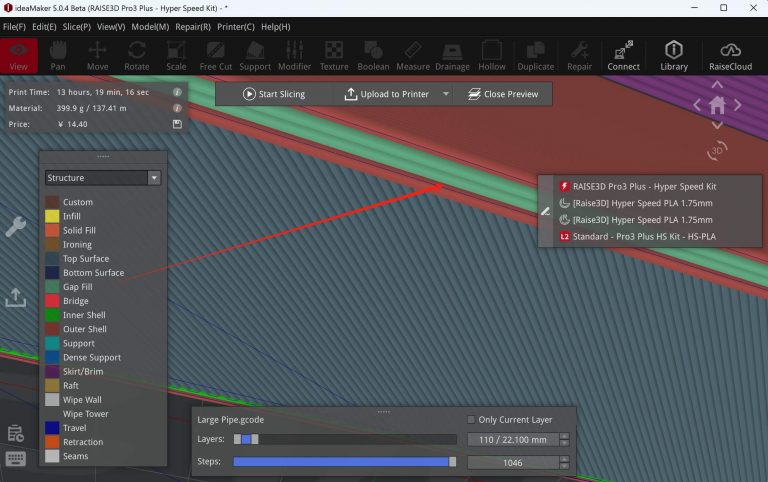Open the Library
Screen dimensions: 768x482
click(x=674, y=56)
